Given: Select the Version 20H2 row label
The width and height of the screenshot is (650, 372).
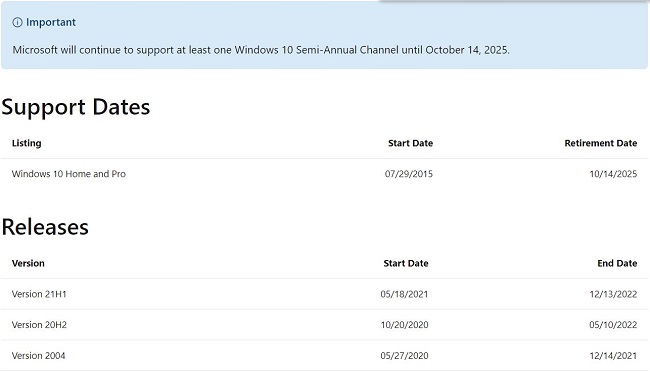Looking at the screenshot, I should click(x=39, y=325).
